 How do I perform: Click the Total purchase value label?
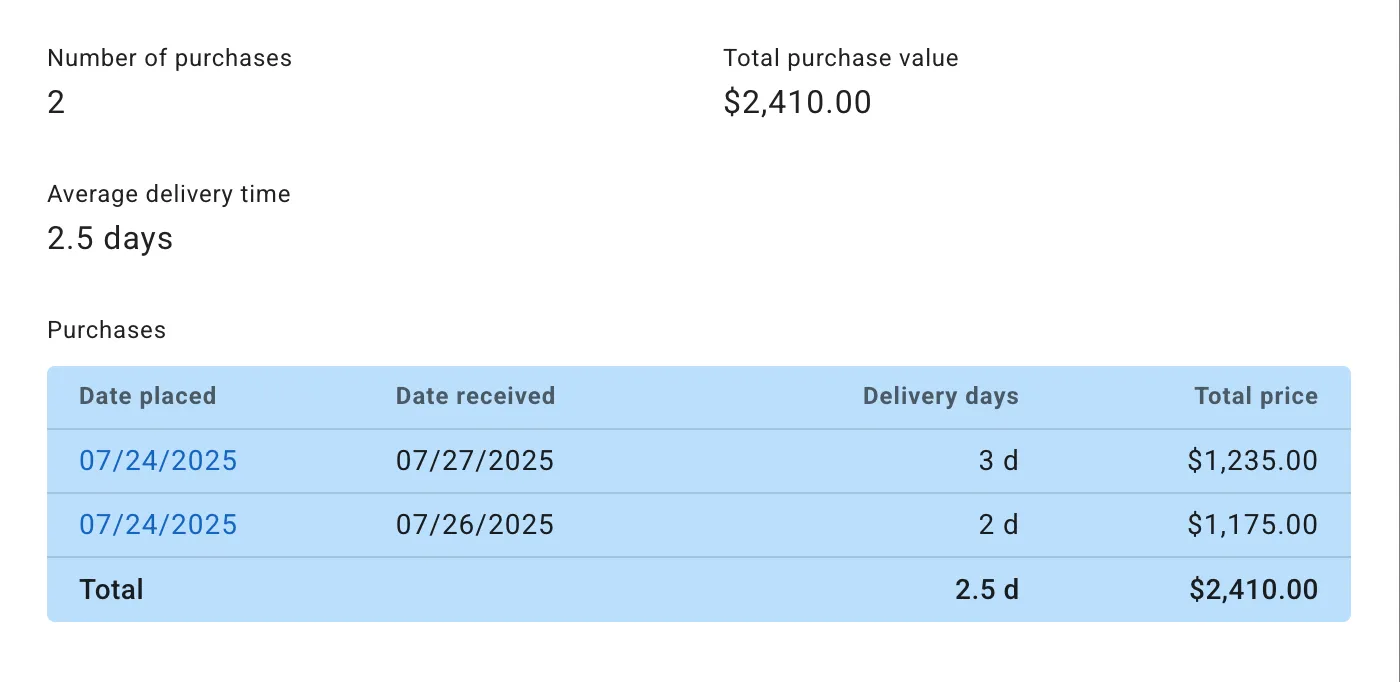coord(840,58)
